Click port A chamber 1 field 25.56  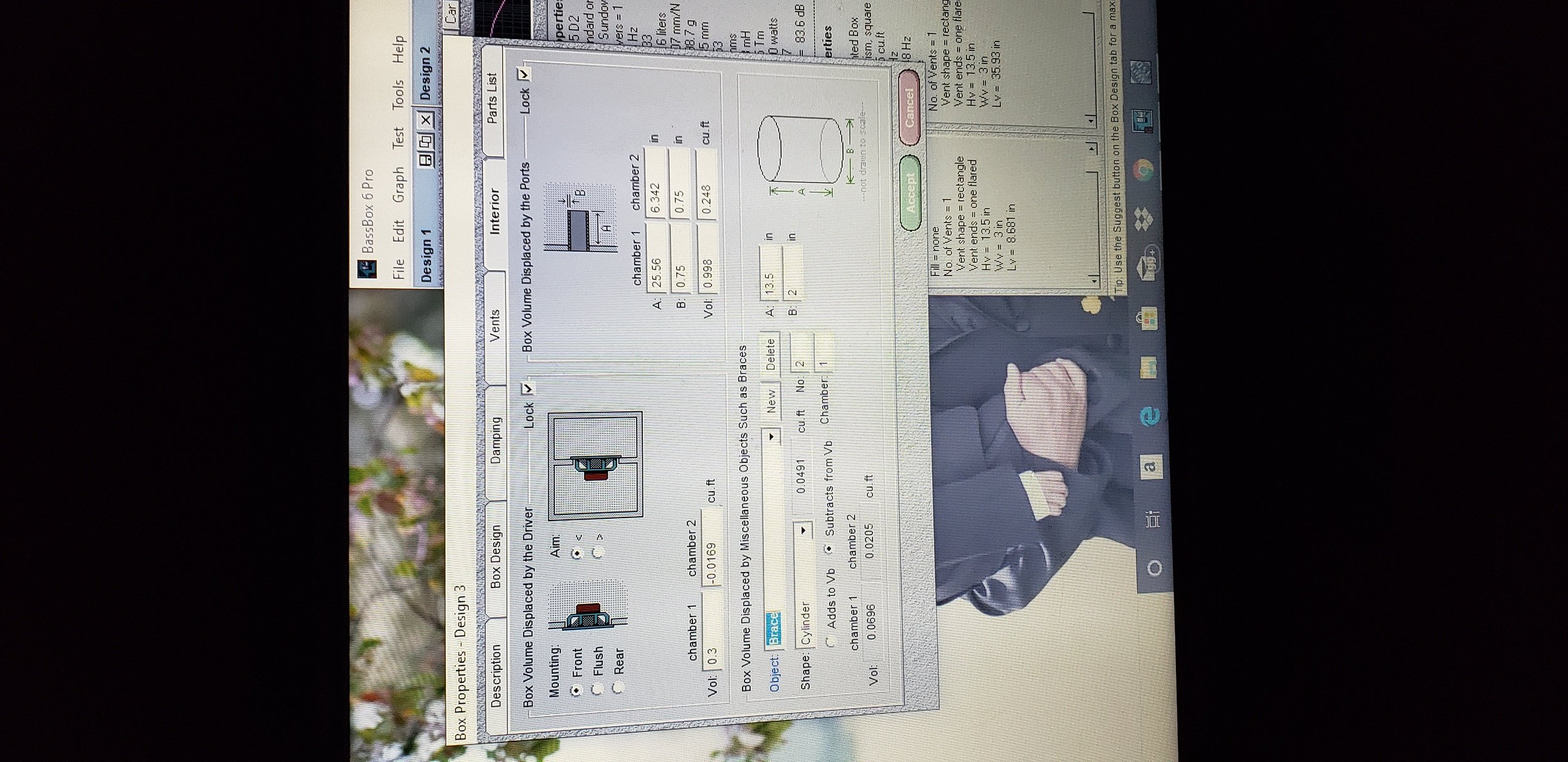point(656,257)
